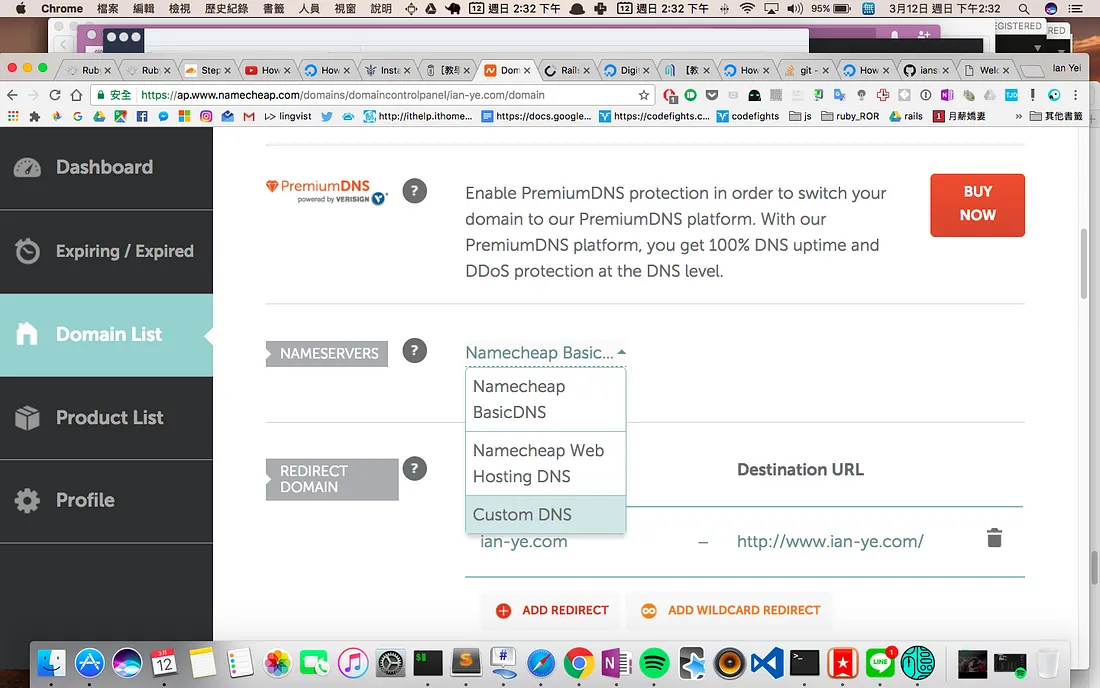The width and height of the screenshot is (1100, 688).
Task: Open the Dashboard sidebar section
Action: [106, 168]
